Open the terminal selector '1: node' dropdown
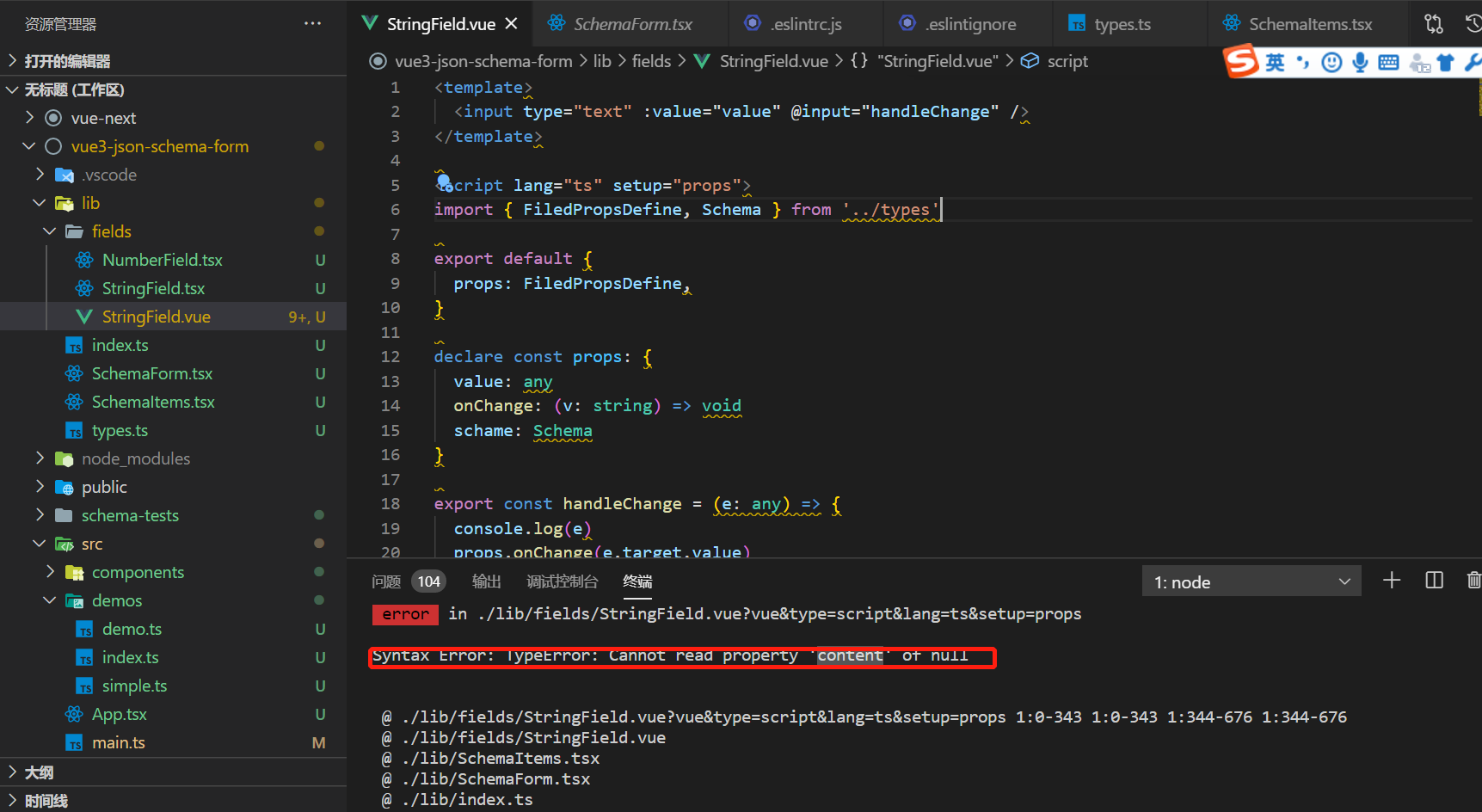Viewport: 1482px width, 812px height. (1251, 581)
